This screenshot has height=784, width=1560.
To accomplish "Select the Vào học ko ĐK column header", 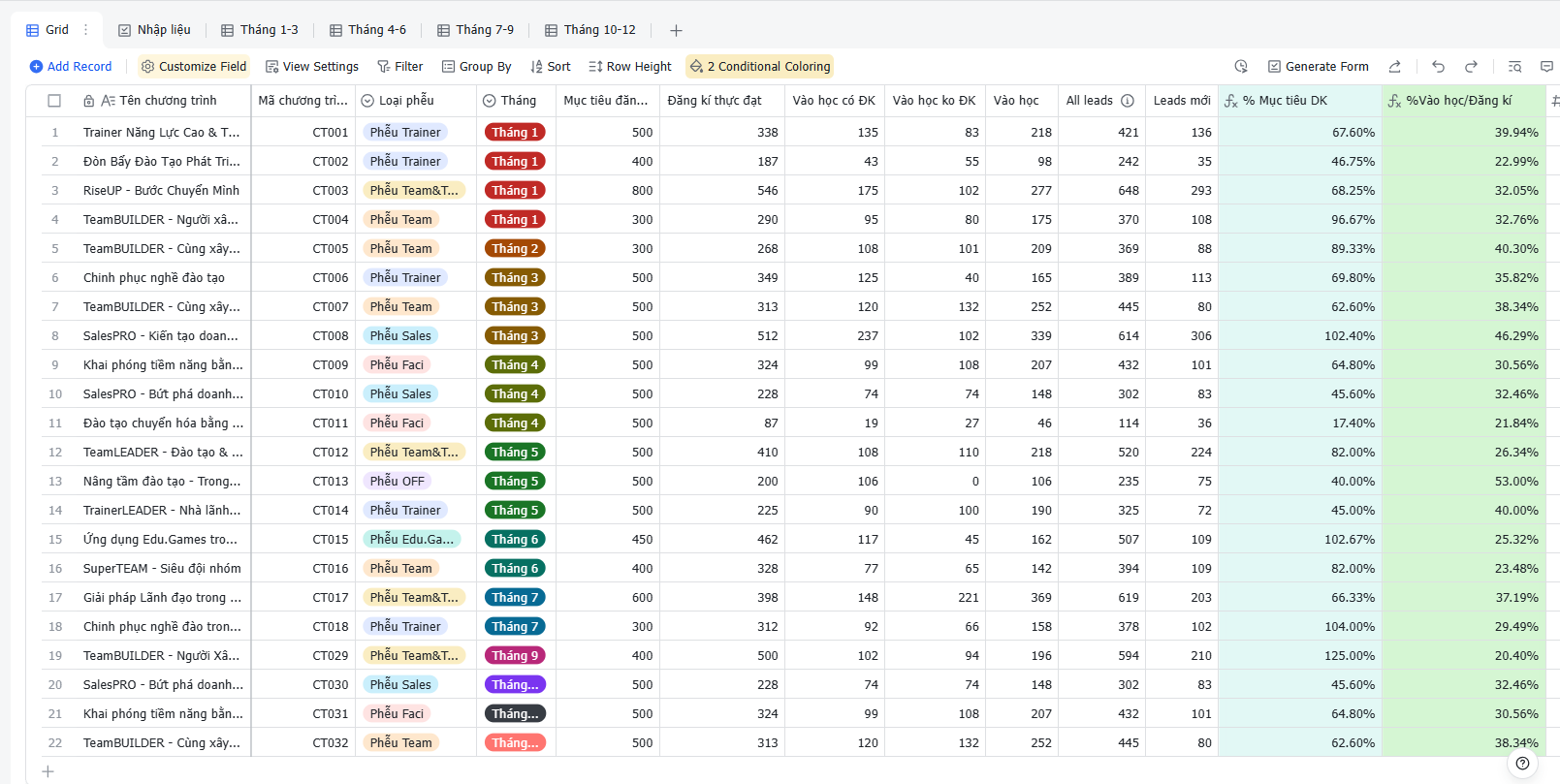I will 935,101.
